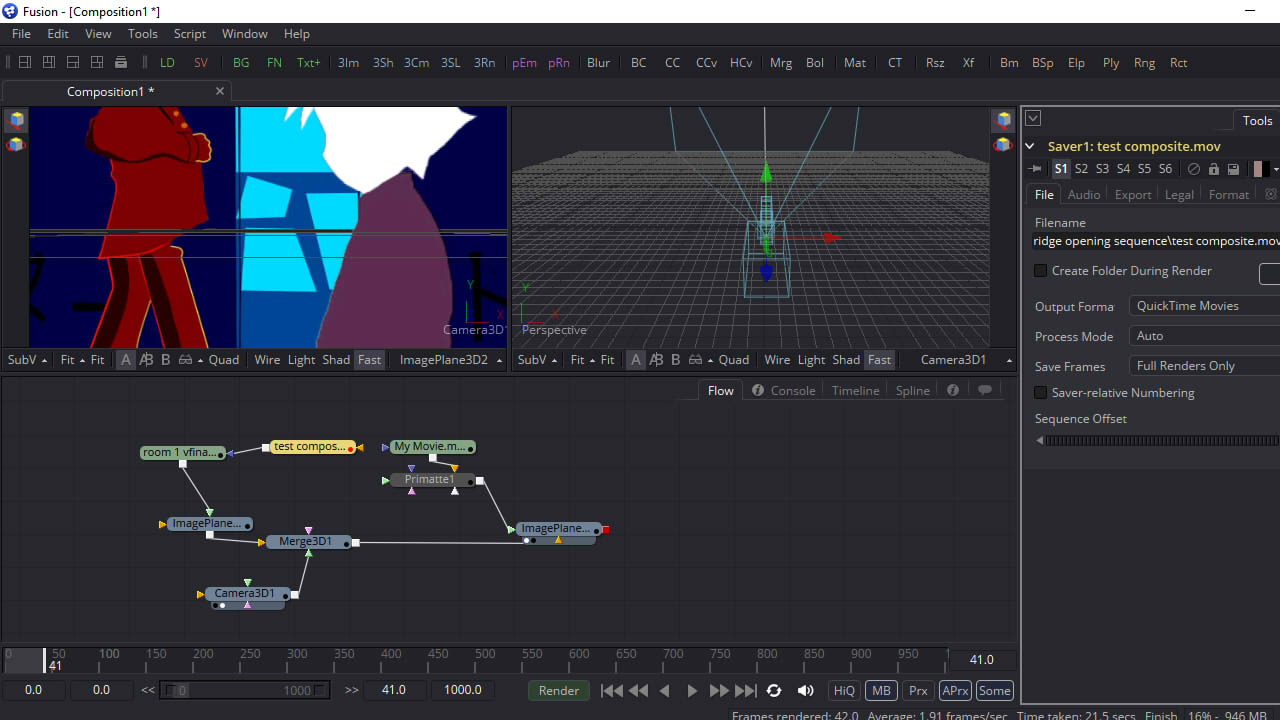Image resolution: width=1280 pixels, height=720 pixels.
Task: Open SubV menu in right viewer
Action: click(x=537, y=360)
